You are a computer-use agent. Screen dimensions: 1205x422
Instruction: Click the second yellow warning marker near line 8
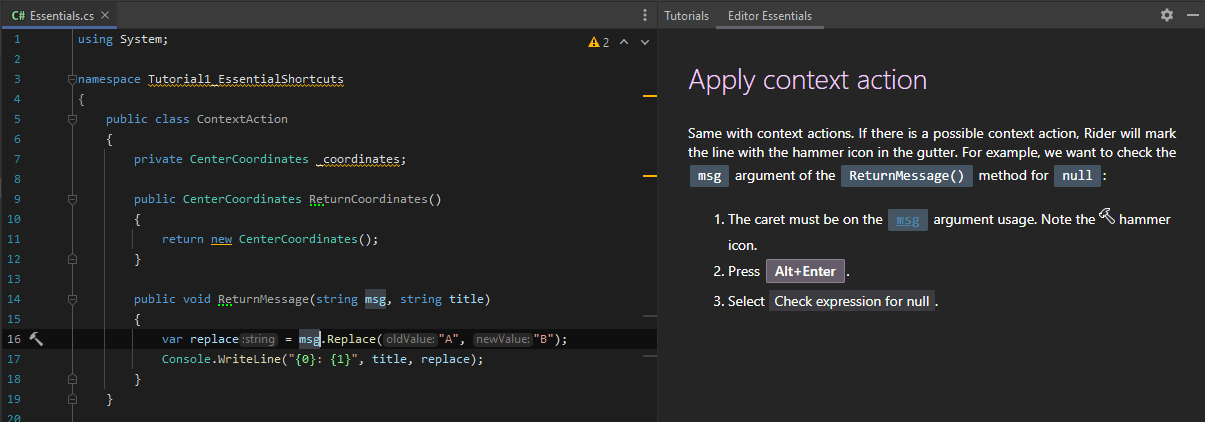tap(649, 176)
